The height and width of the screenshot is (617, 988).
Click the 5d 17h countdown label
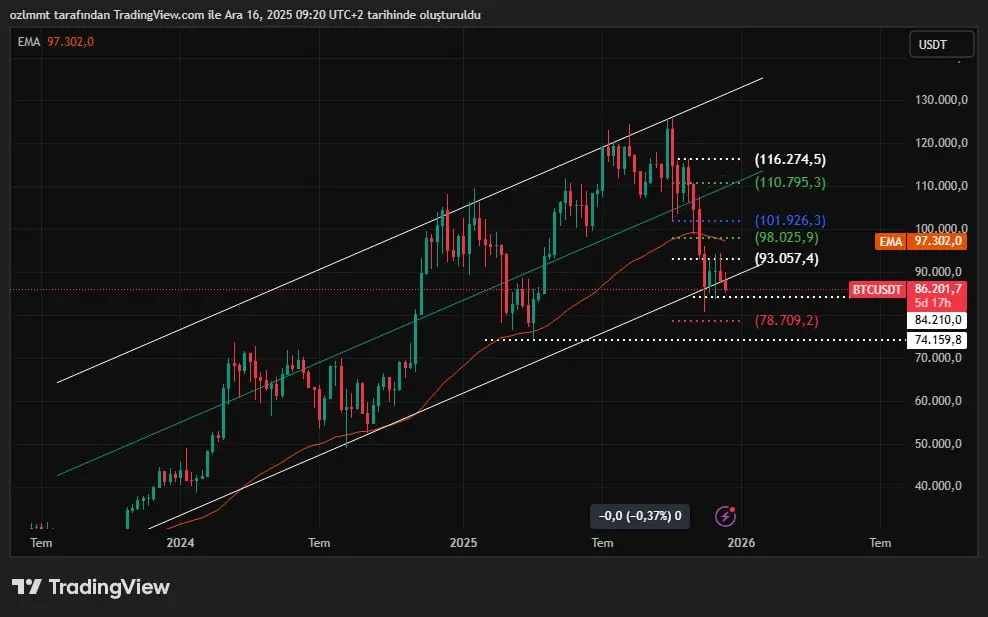pyautogui.click(x=934, y=303)
